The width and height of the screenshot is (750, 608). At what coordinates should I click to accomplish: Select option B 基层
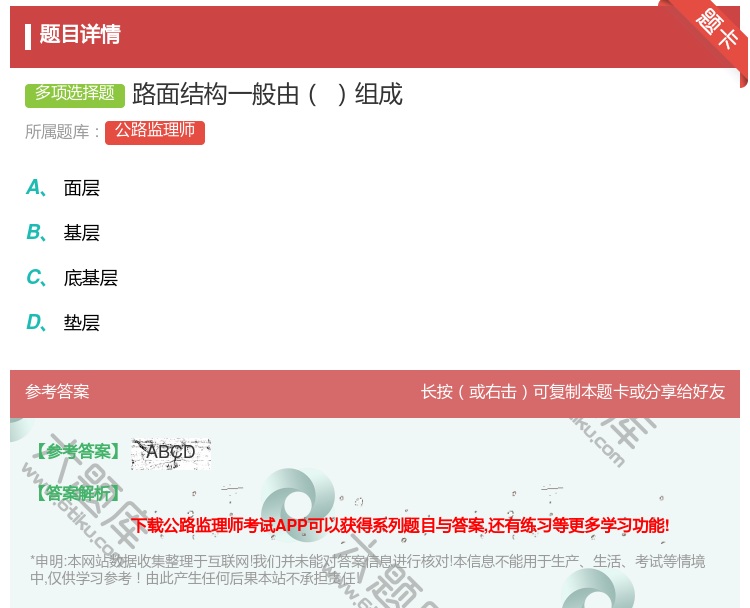point(82,232)
